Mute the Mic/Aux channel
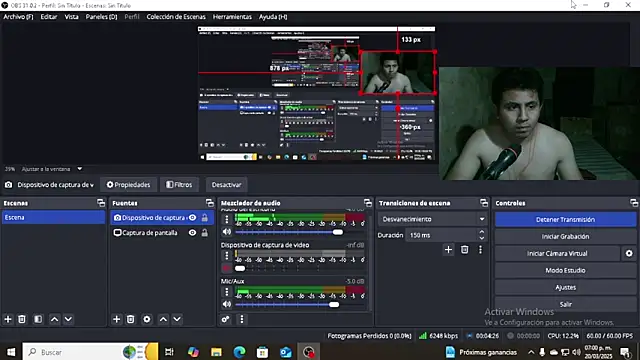Viewport: 640px width, 360px height. [227, 304]
